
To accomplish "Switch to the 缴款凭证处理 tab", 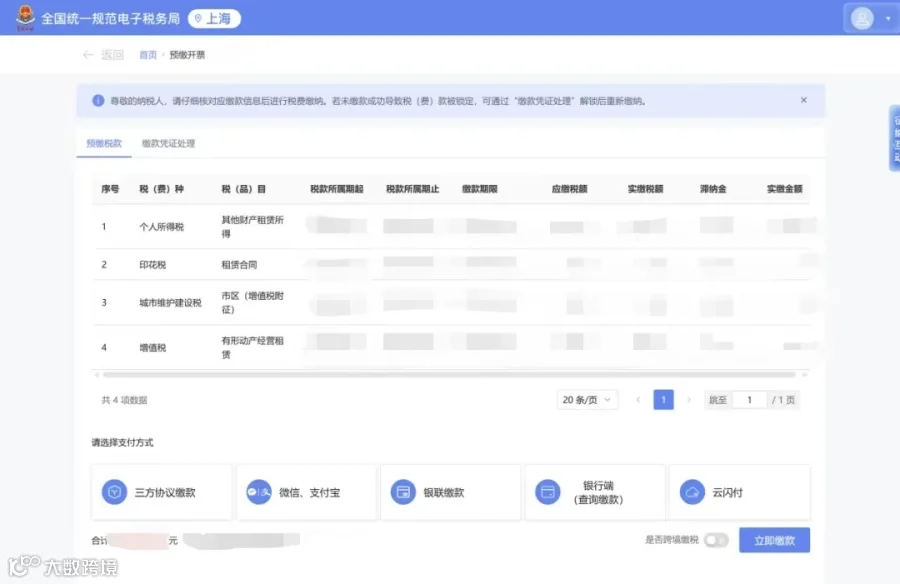I will 168,143.
